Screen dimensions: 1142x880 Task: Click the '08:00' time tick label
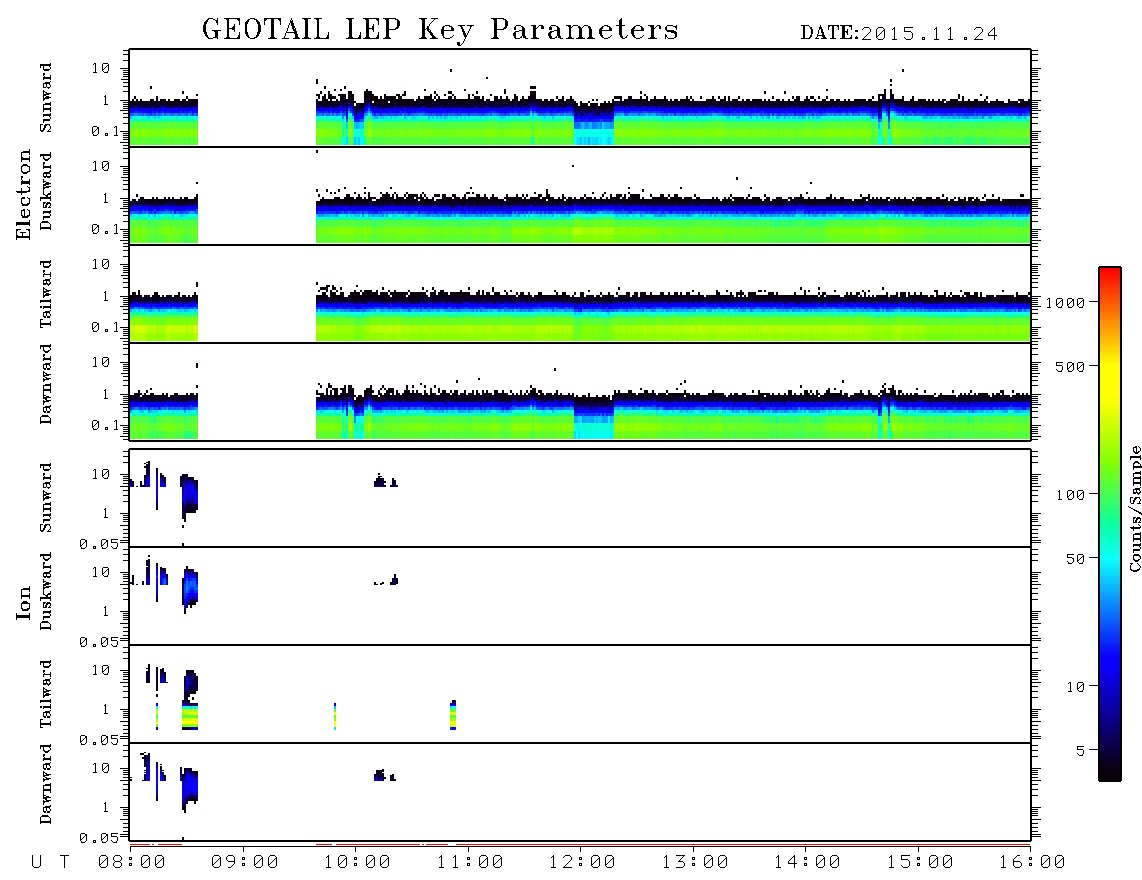coord(132,863)
